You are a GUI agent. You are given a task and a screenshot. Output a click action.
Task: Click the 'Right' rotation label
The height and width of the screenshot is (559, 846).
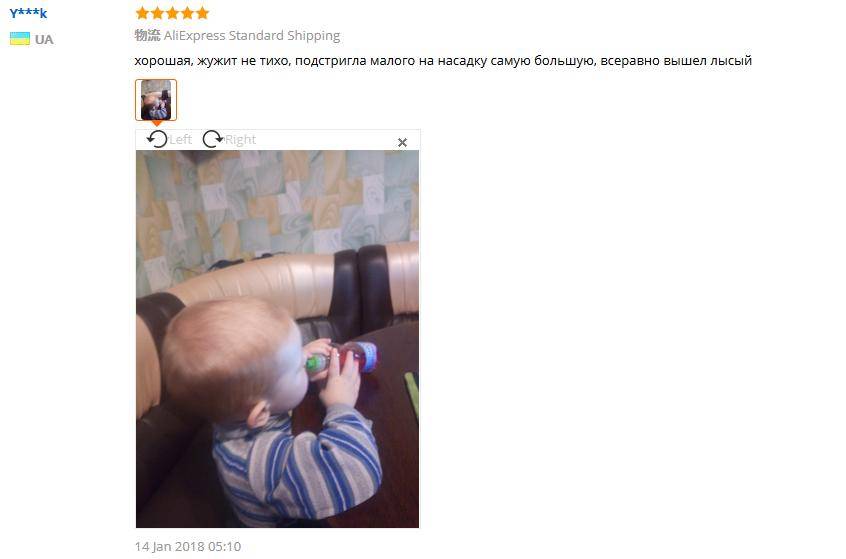[x=241, y=139]
